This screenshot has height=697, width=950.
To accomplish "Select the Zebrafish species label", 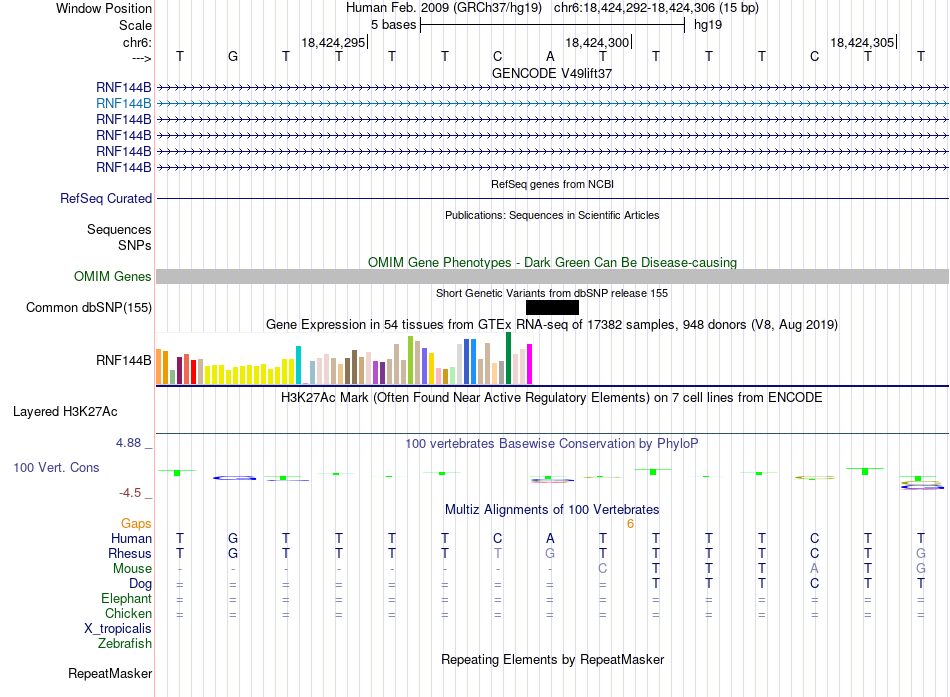I will click(125, 644).
